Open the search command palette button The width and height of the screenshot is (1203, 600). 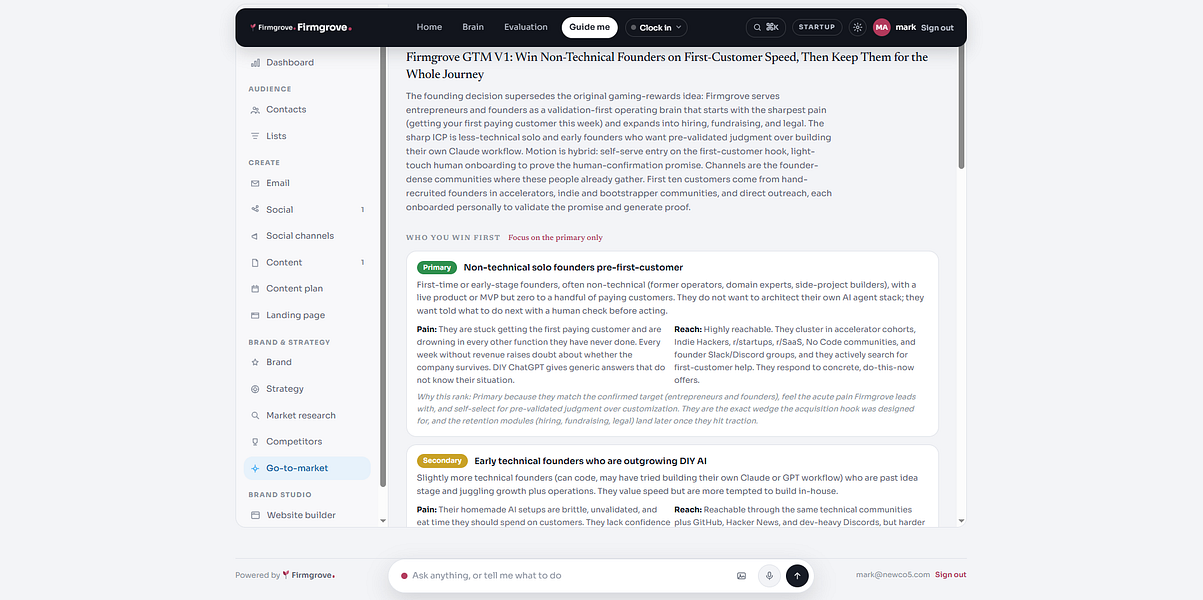pos(766,27)
